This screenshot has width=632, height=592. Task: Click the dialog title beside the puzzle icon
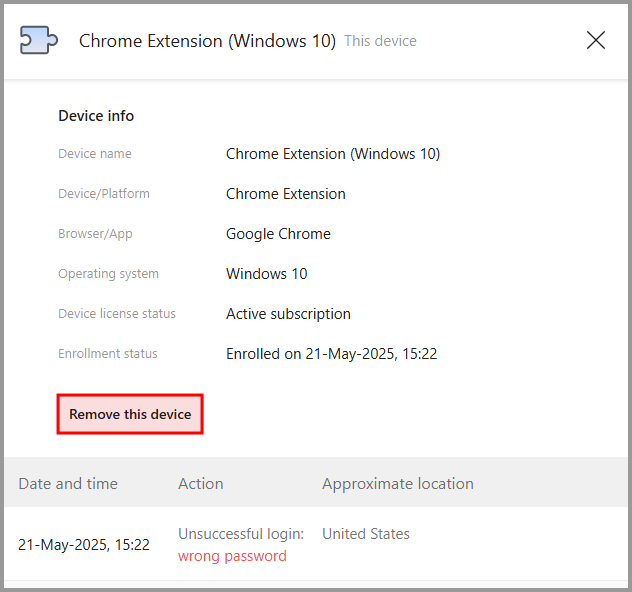[x=207, y=41]
